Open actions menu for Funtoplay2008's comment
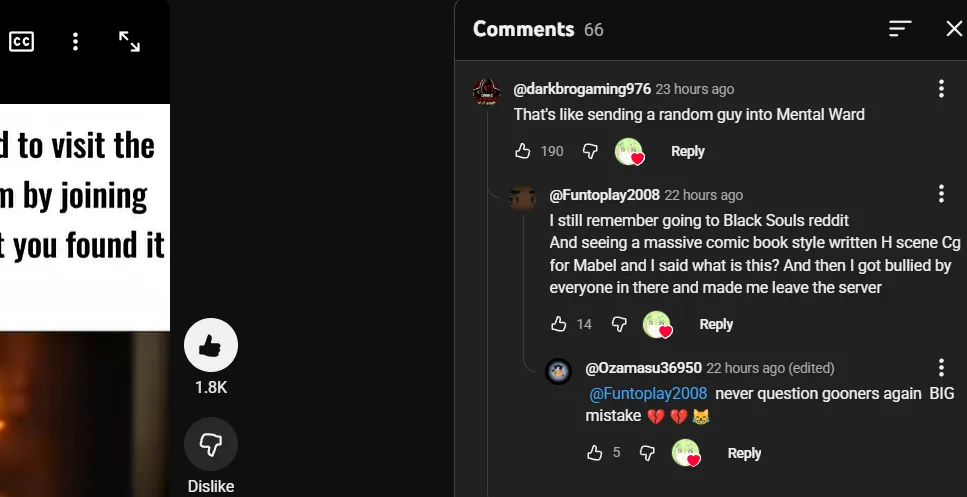Image resolution: width=967 pixels, height=497 pixels. [x=941, y=194]
